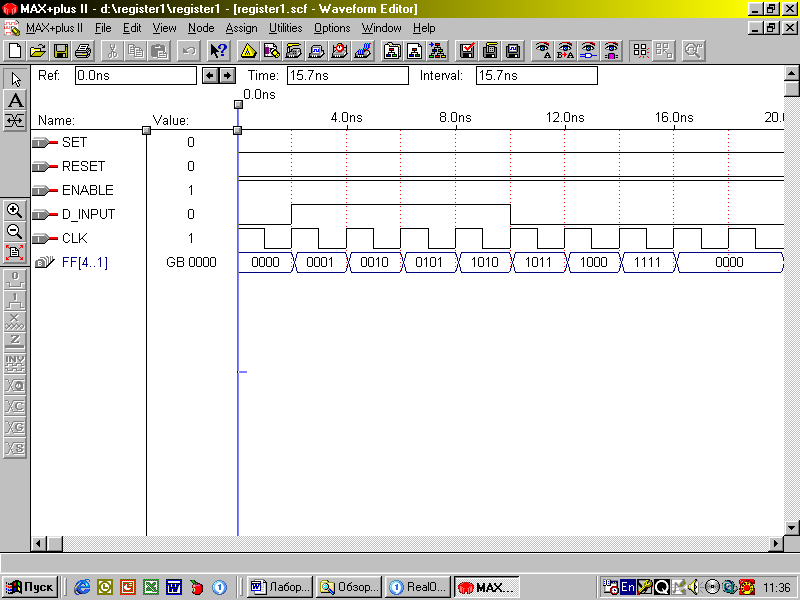Click the Zoom Out magnifier tool
This screenshot has width=800, height=600.
pyautogui.click(x=15, y=231)
